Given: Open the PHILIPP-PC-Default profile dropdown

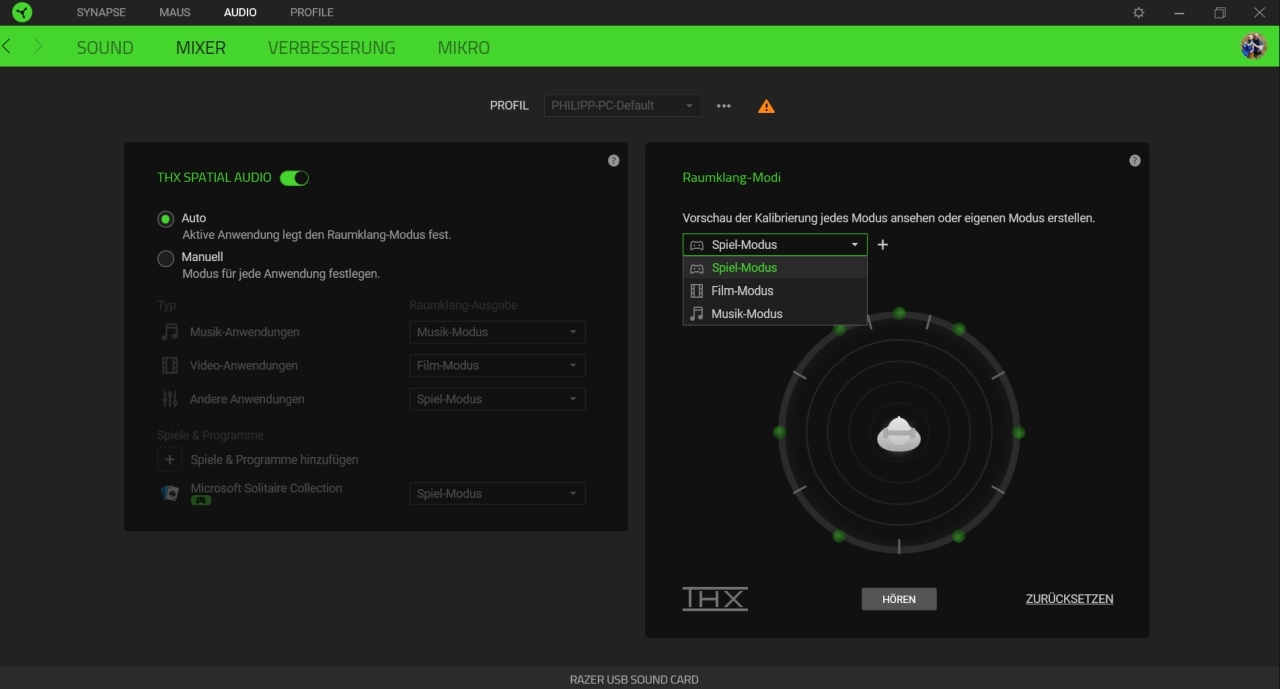Looking at the screenshot, I should [x=622, y=106].
